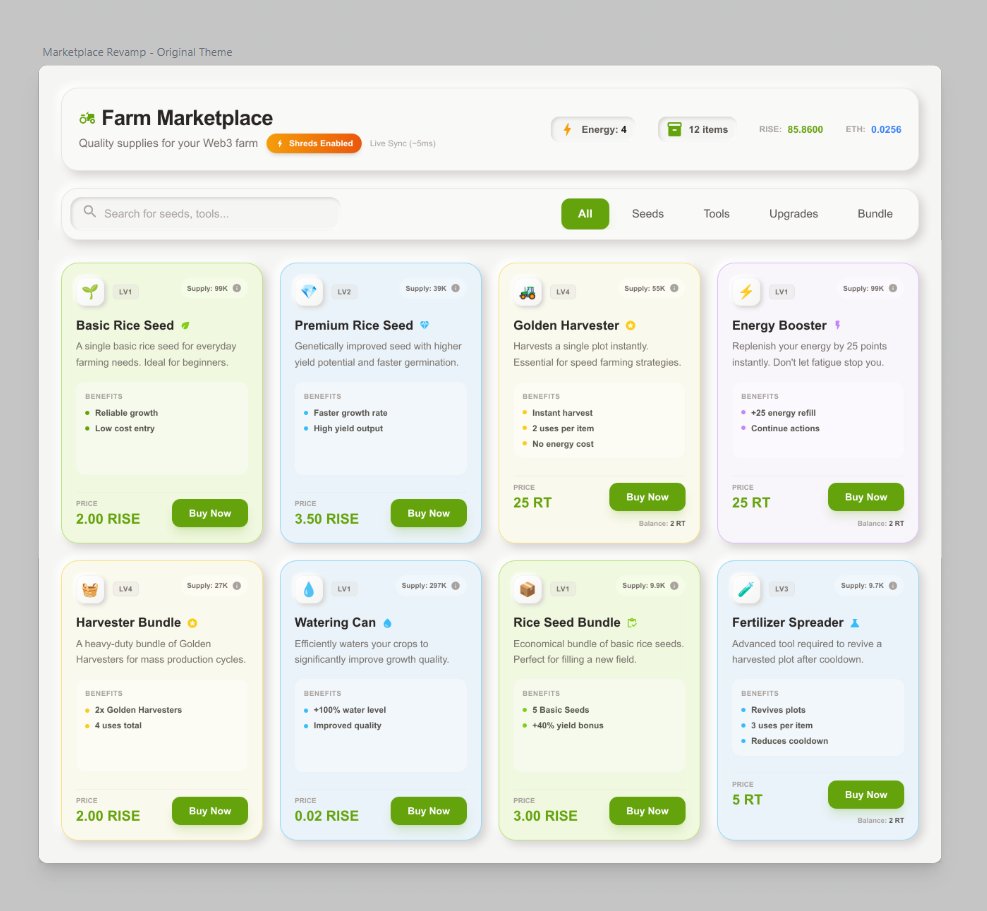This screenshot has width=987, height=911.
Task: Click the diamond icon on Premium Rice Seed card
Action: (308, 291)
